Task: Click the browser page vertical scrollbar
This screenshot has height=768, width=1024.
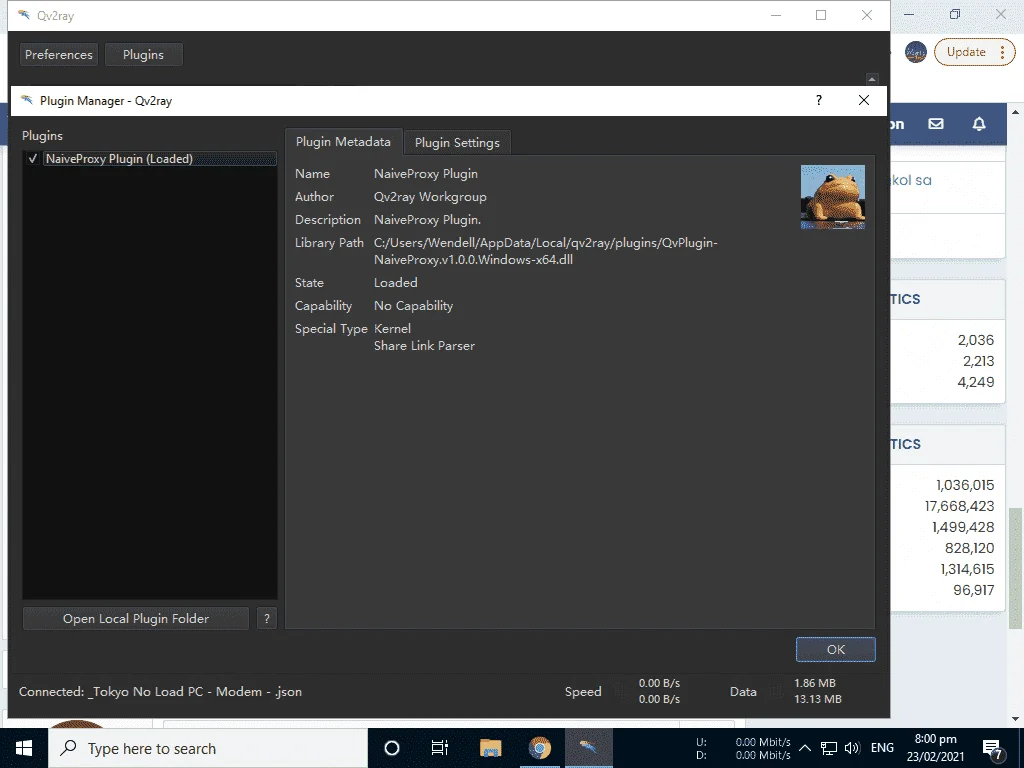Action: click(x=1016, y=568)
